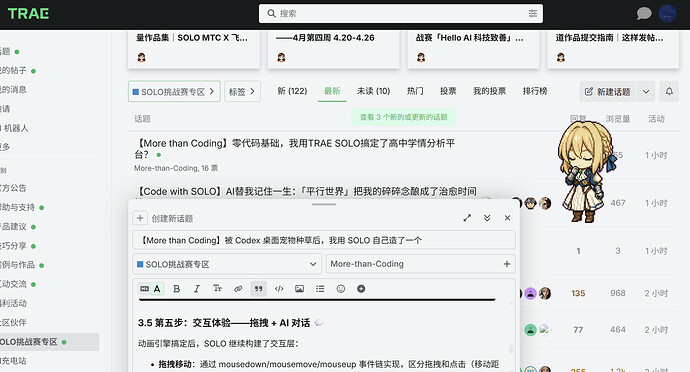Click the 新建话题 button
Viewport: 690px width, 372px height.
[x=608, y=92]
